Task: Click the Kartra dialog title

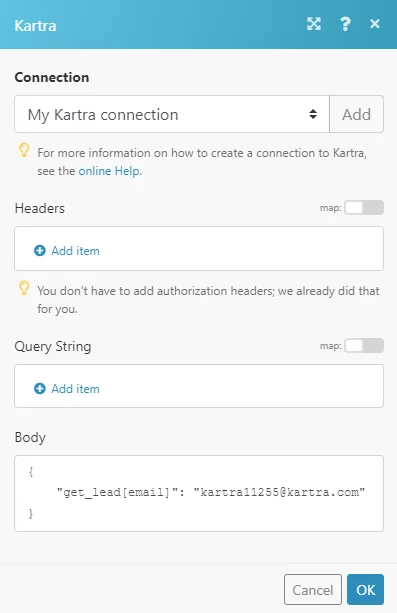Action: [35, 26]
